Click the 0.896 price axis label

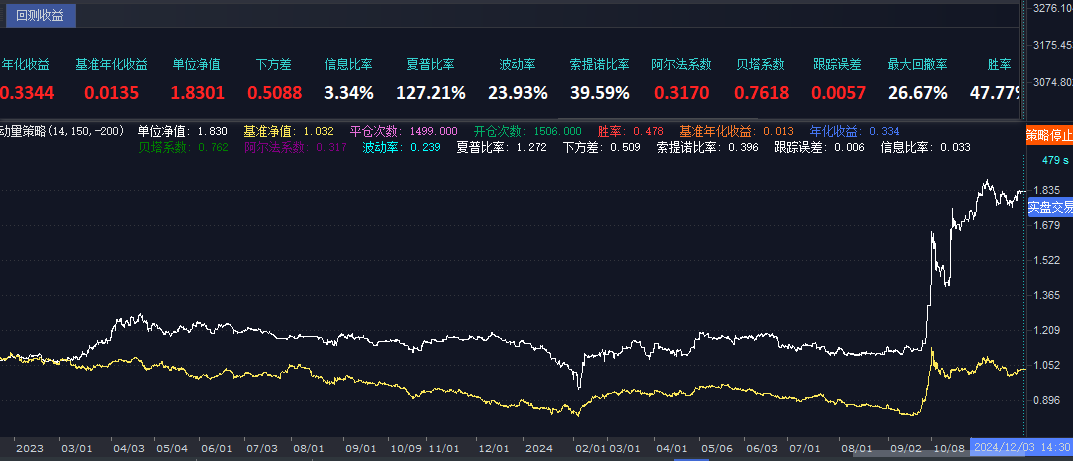[1048, 400]
